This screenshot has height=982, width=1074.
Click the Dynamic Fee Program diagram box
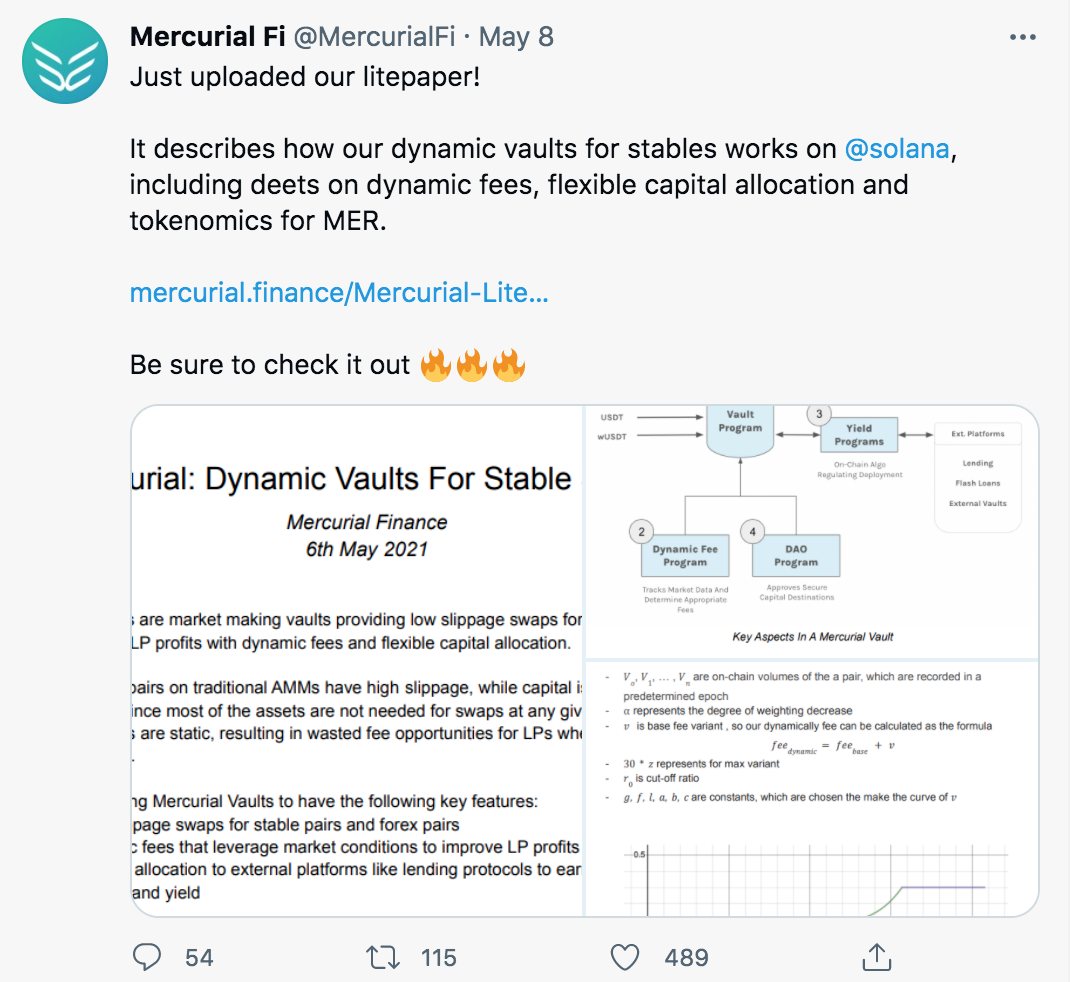coord(685,556)
